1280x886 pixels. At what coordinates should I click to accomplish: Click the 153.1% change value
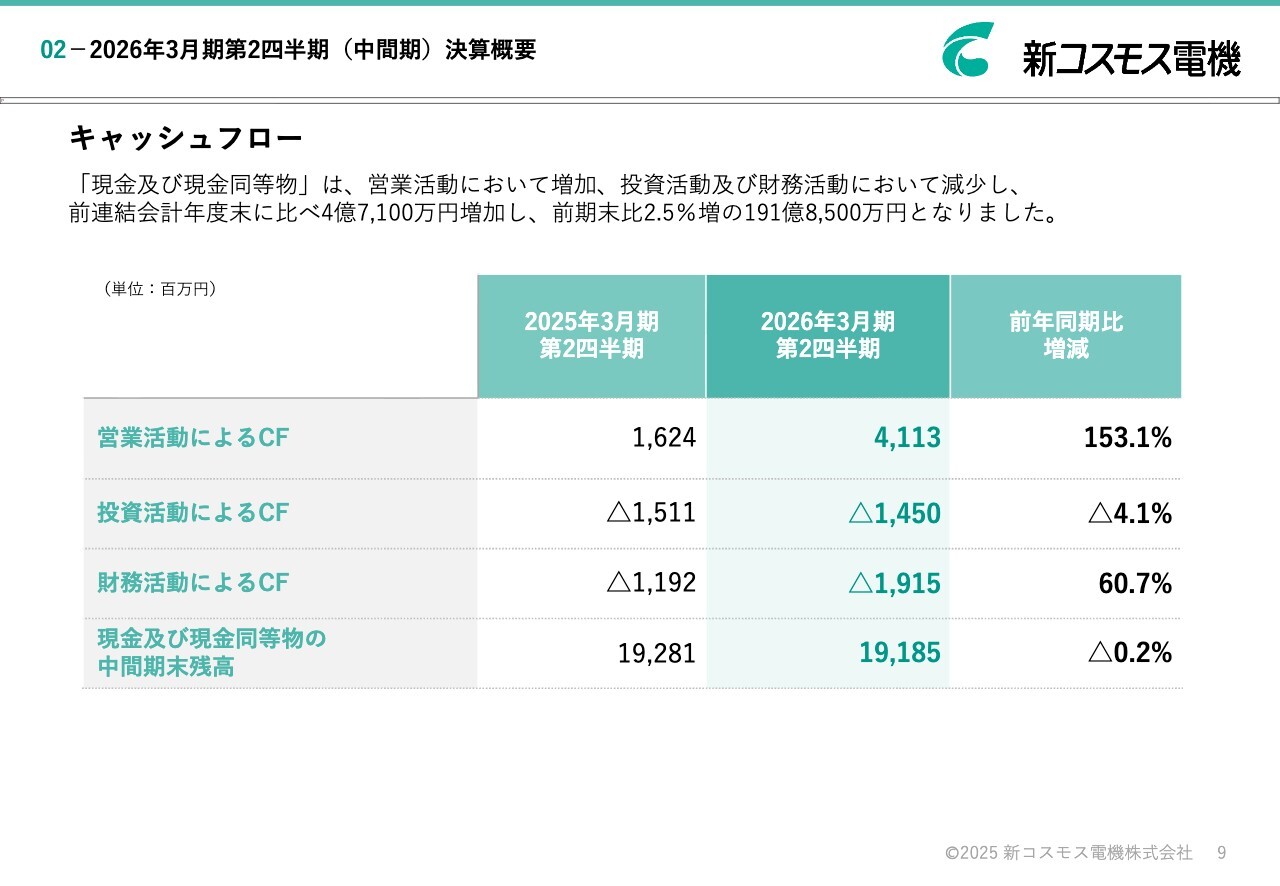tap(1128, 438)
